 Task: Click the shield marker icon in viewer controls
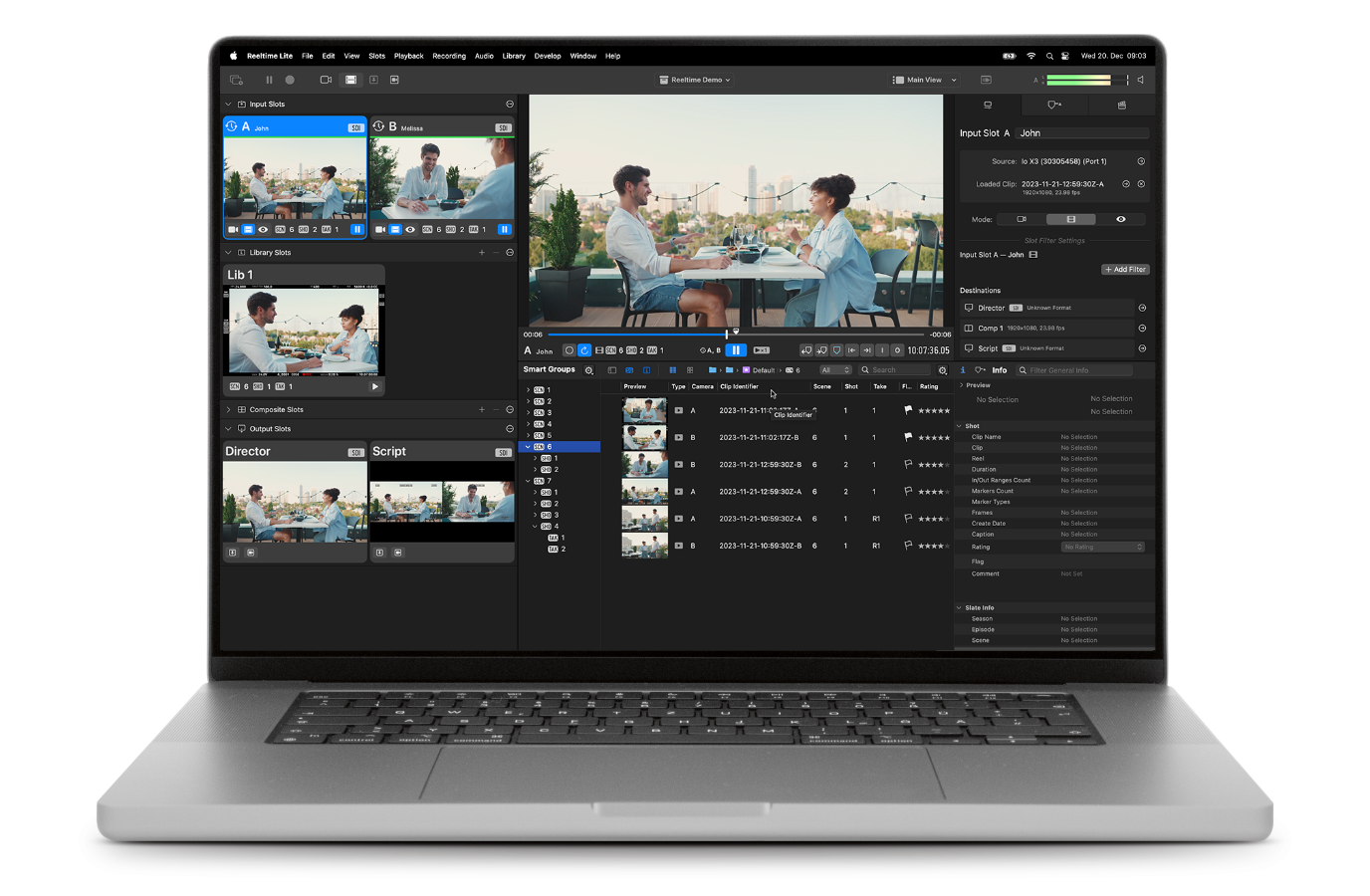[836, 350]
